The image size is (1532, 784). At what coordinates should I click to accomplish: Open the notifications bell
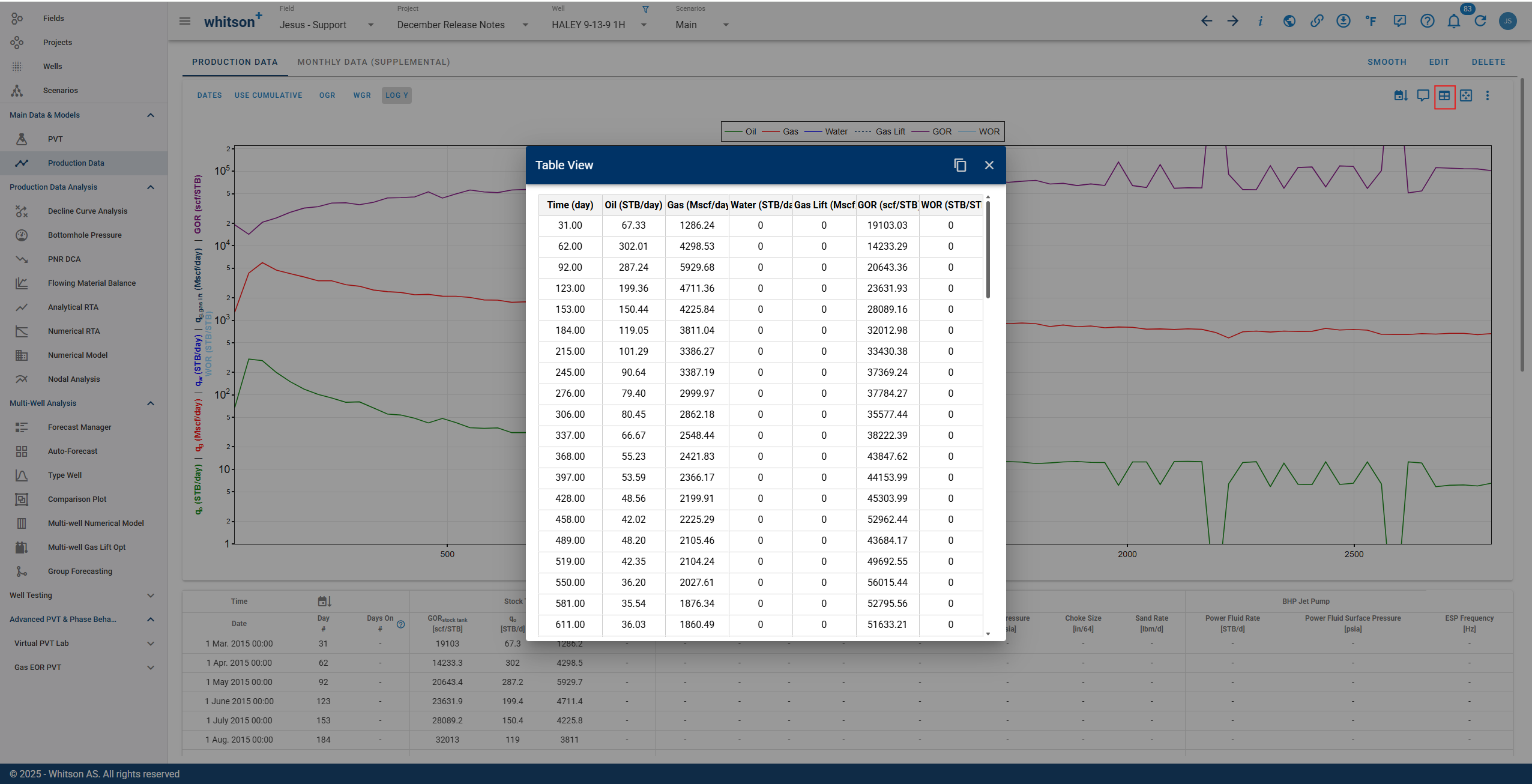pos(1453,21)
